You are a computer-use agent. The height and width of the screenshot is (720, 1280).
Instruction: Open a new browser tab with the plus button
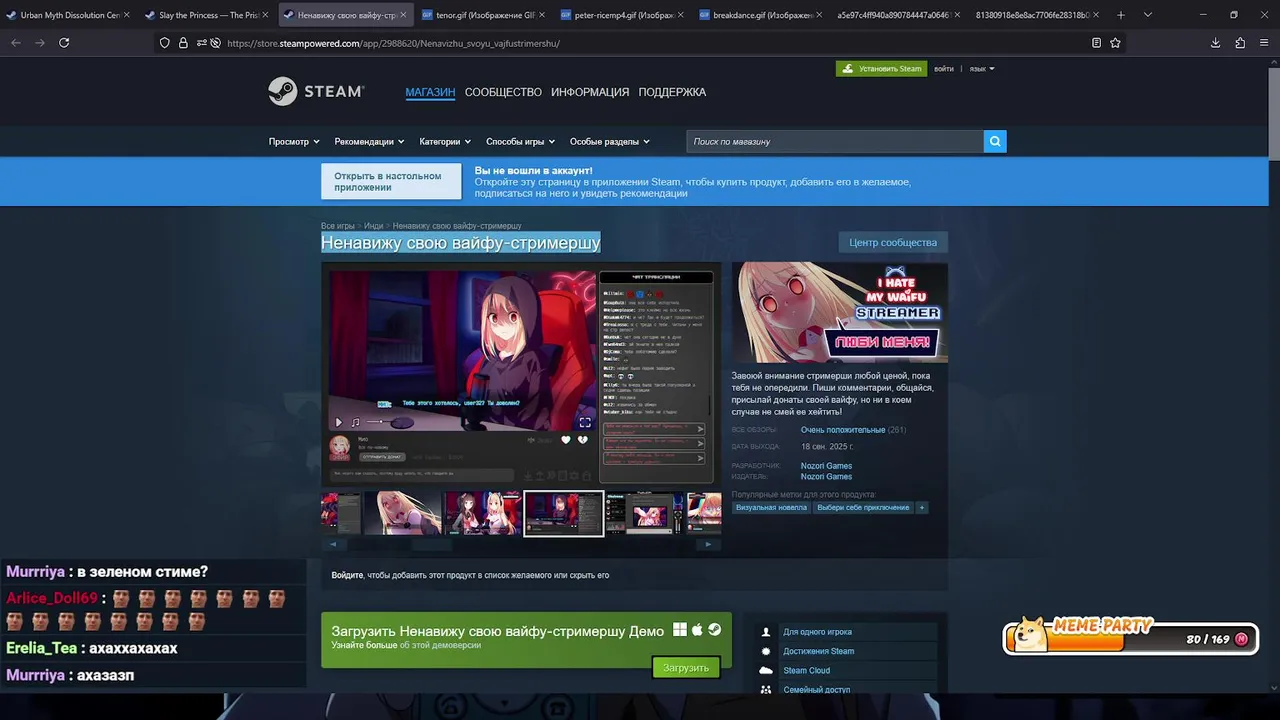click(x=1120, y=15)
